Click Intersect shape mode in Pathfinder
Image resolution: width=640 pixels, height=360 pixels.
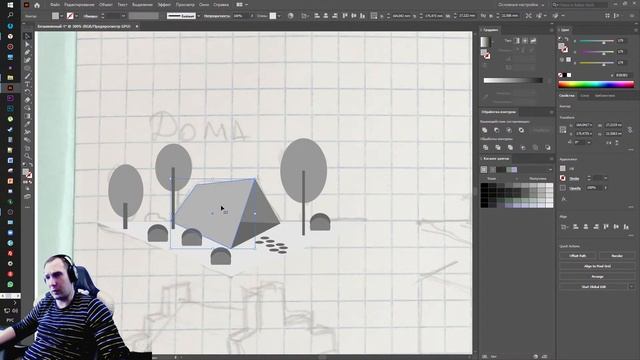point(509,130)
